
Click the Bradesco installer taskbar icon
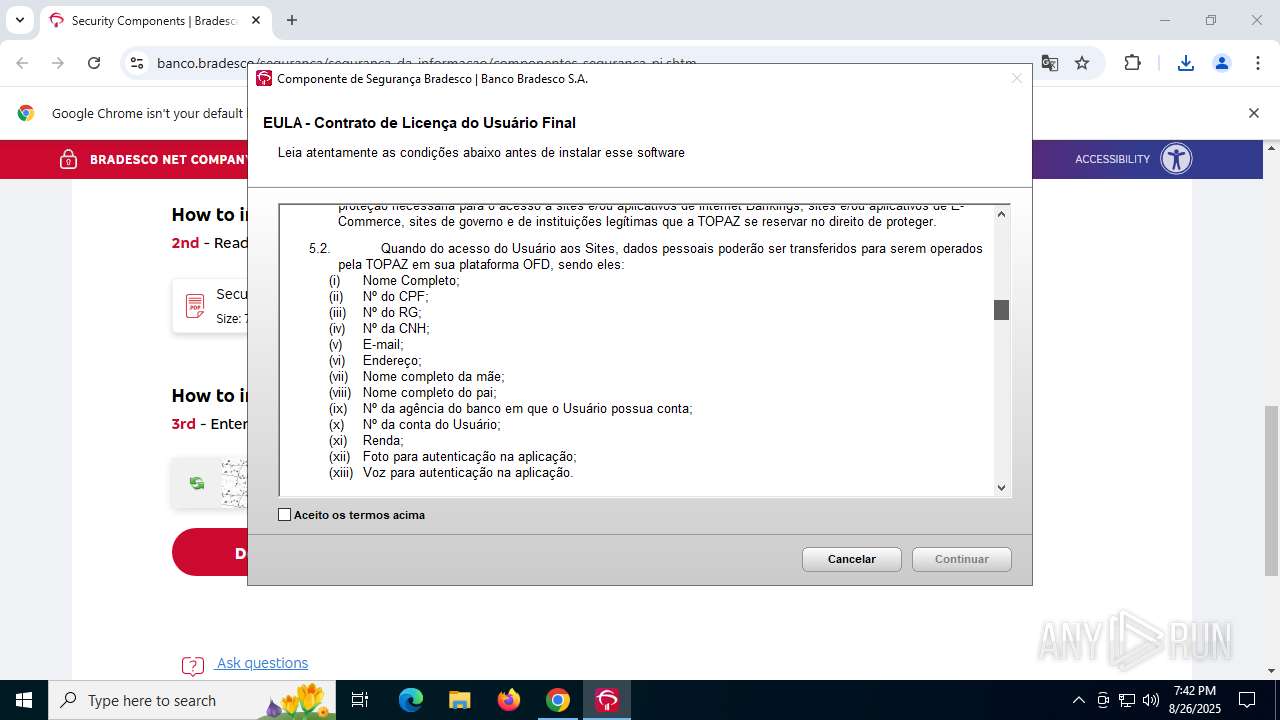607,700
